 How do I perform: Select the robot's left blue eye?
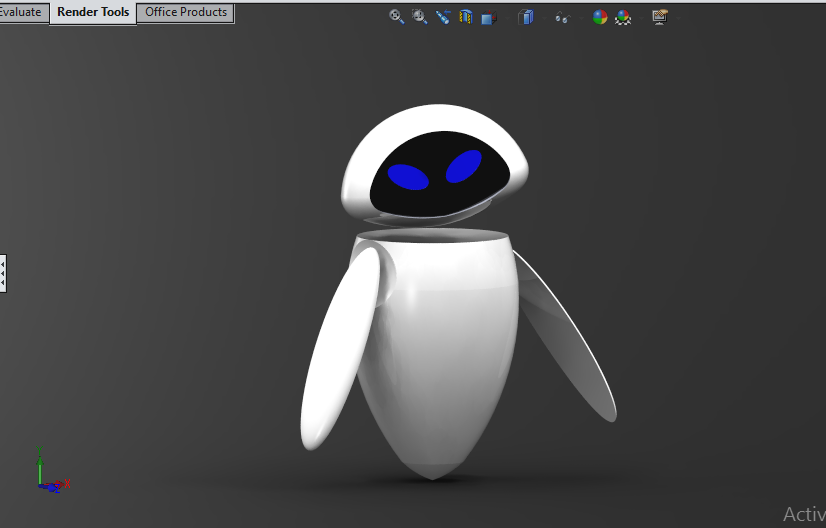pyautogui.click(x=408, y=177)
